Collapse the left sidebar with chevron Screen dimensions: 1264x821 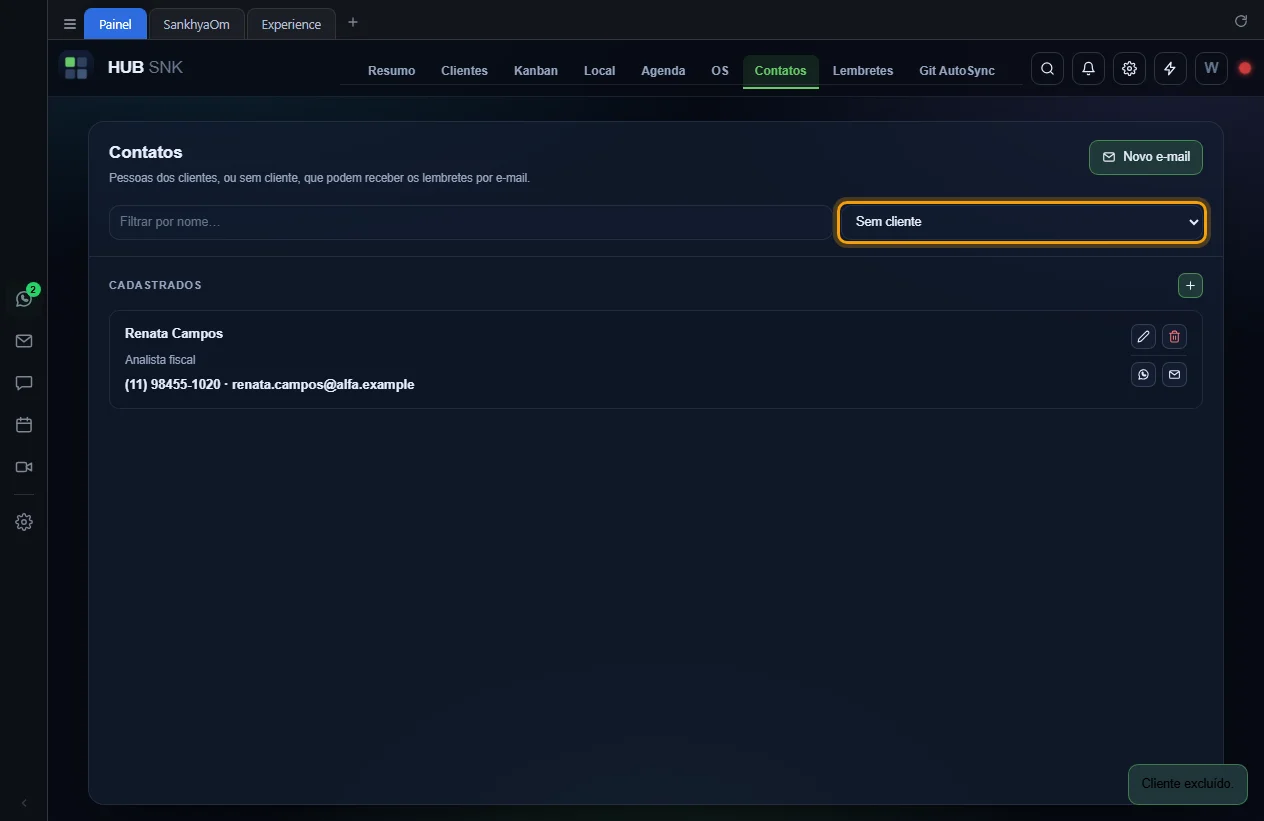24,803
